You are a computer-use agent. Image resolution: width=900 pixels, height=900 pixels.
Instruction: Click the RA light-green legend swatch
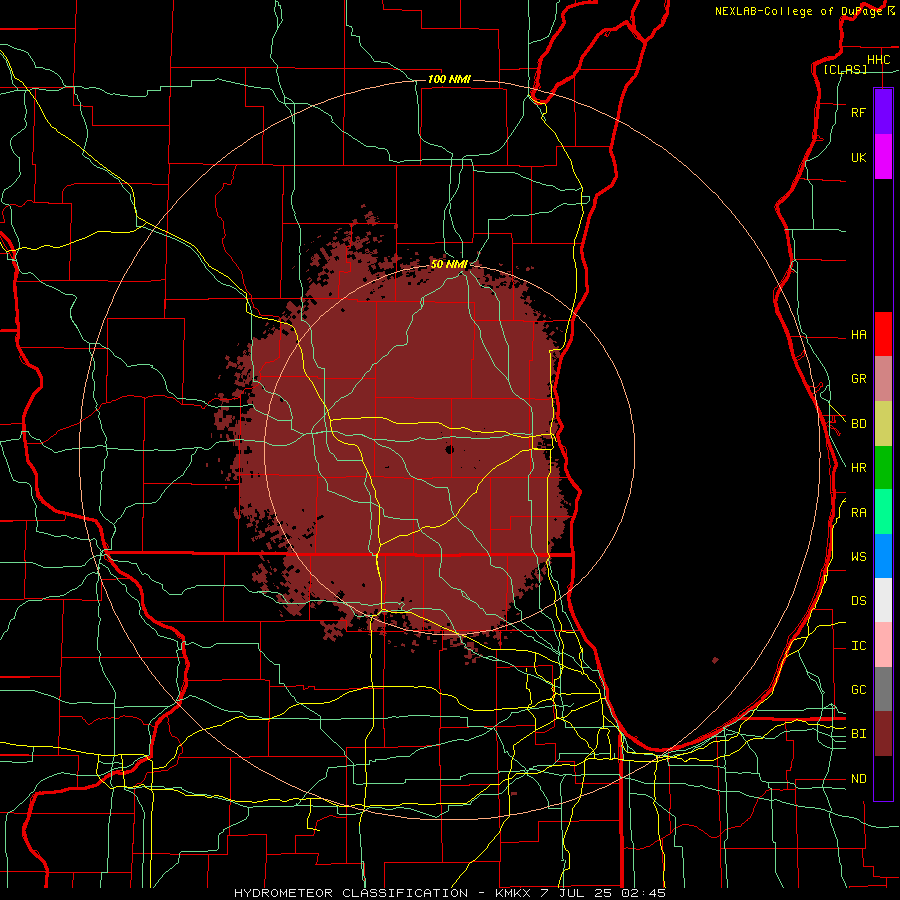coord(883,511)
